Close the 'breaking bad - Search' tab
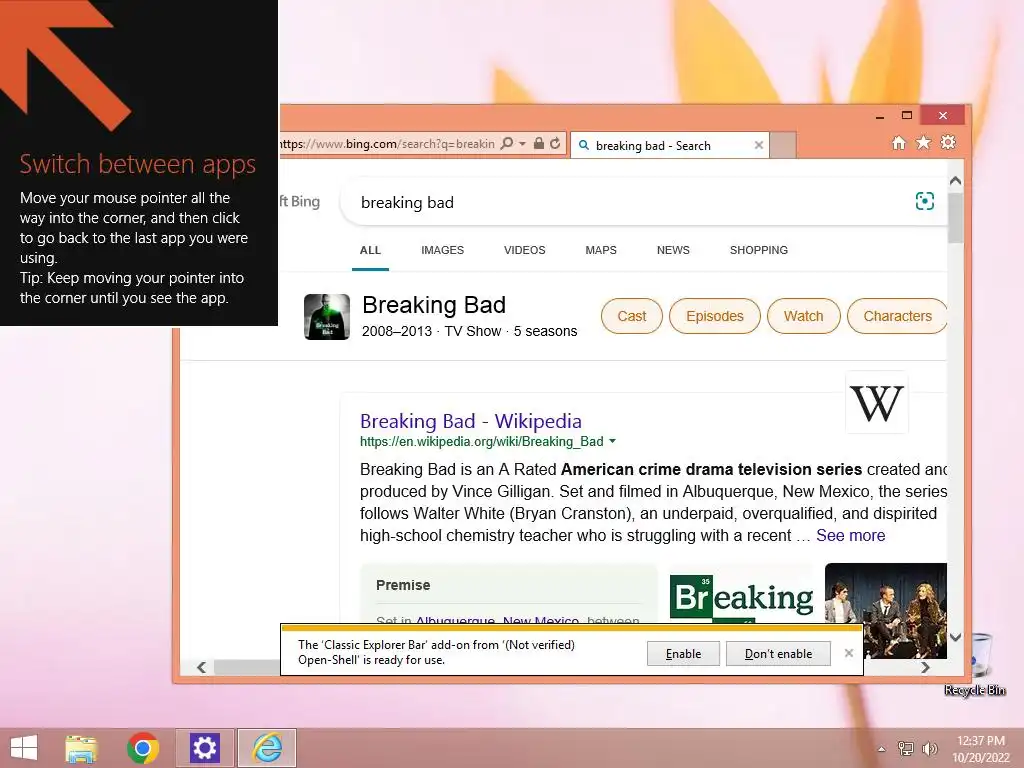 [x=758, y=145]
